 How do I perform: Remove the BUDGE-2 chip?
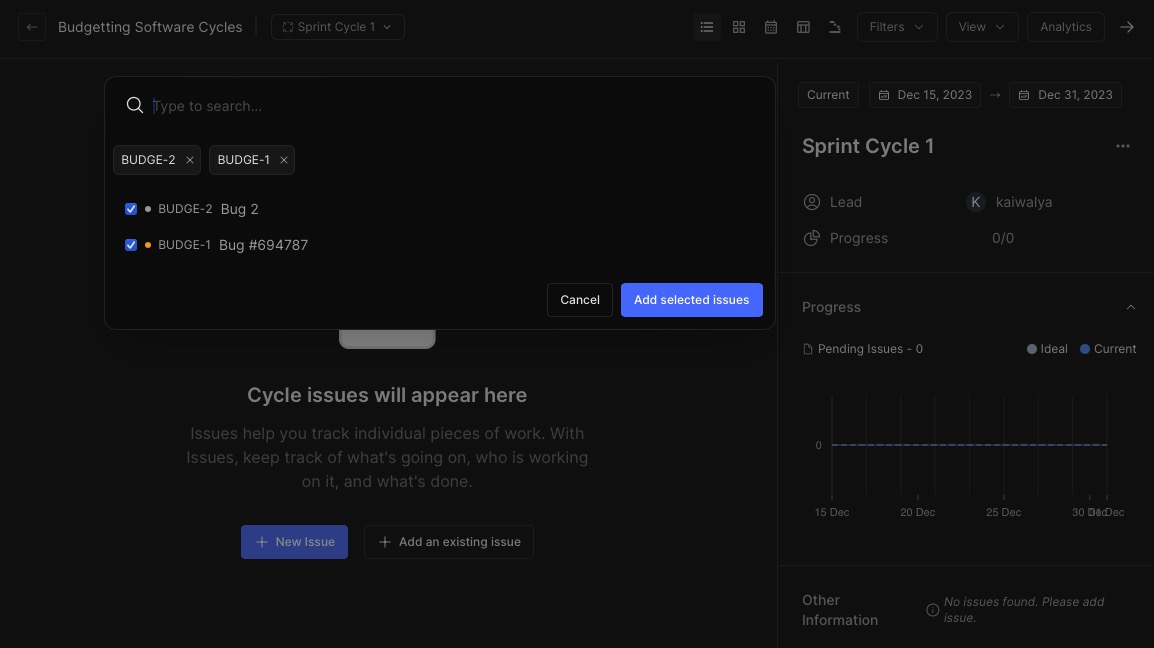(x=190, y=160)
